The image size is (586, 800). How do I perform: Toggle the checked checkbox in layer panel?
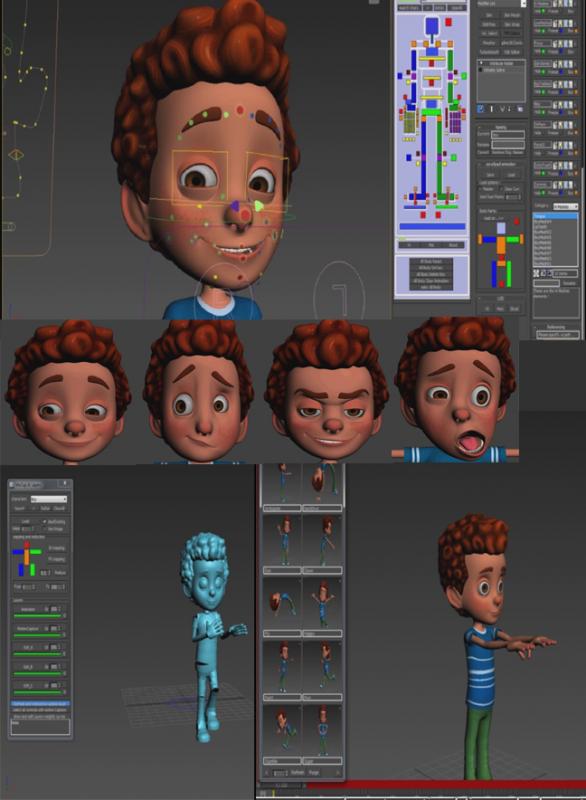(45, 521)
